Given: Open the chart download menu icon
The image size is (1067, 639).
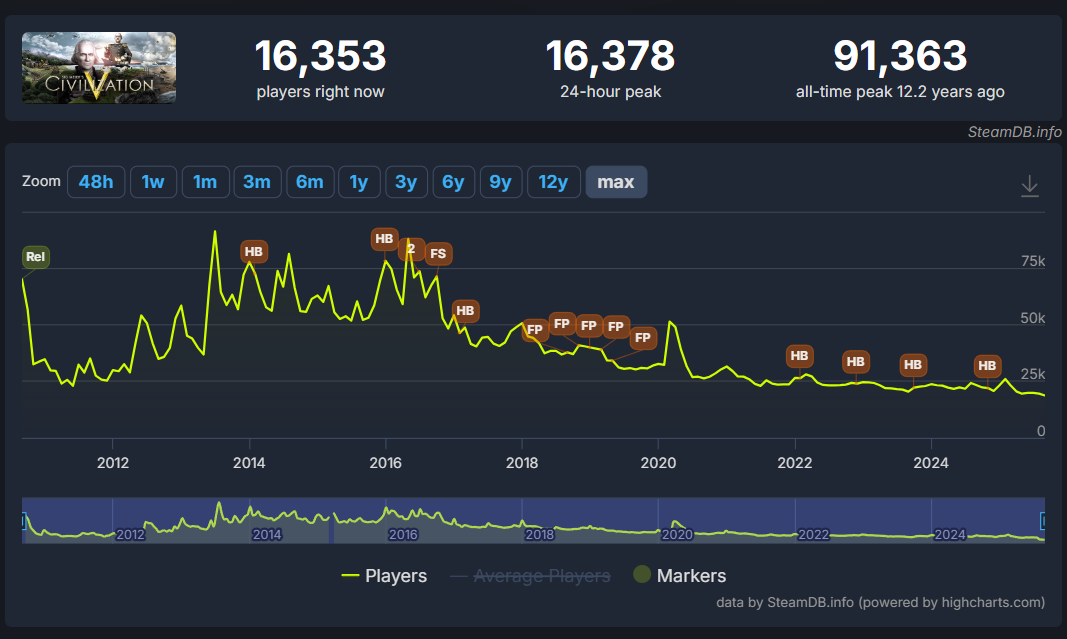Looking at the screenshot, I should tap(1030, 185).
